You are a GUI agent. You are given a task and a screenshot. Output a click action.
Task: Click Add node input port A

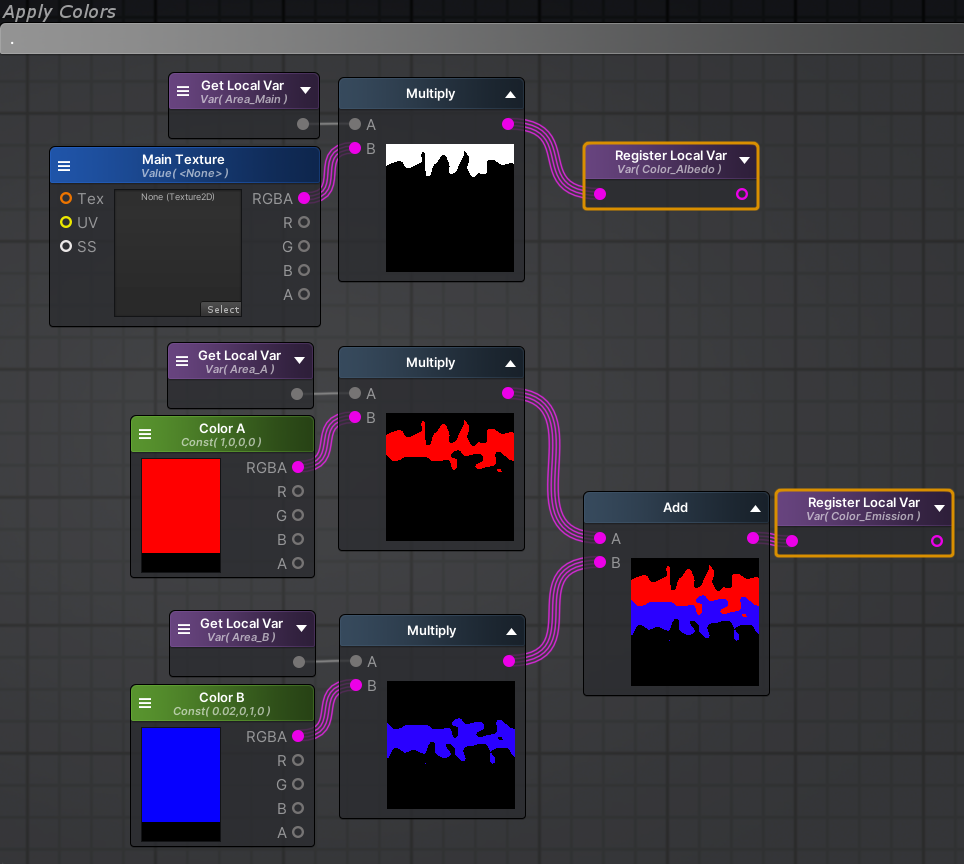[600, 538]
